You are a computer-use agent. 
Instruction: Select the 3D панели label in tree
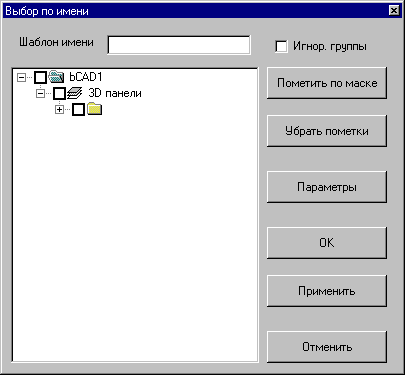115,93
